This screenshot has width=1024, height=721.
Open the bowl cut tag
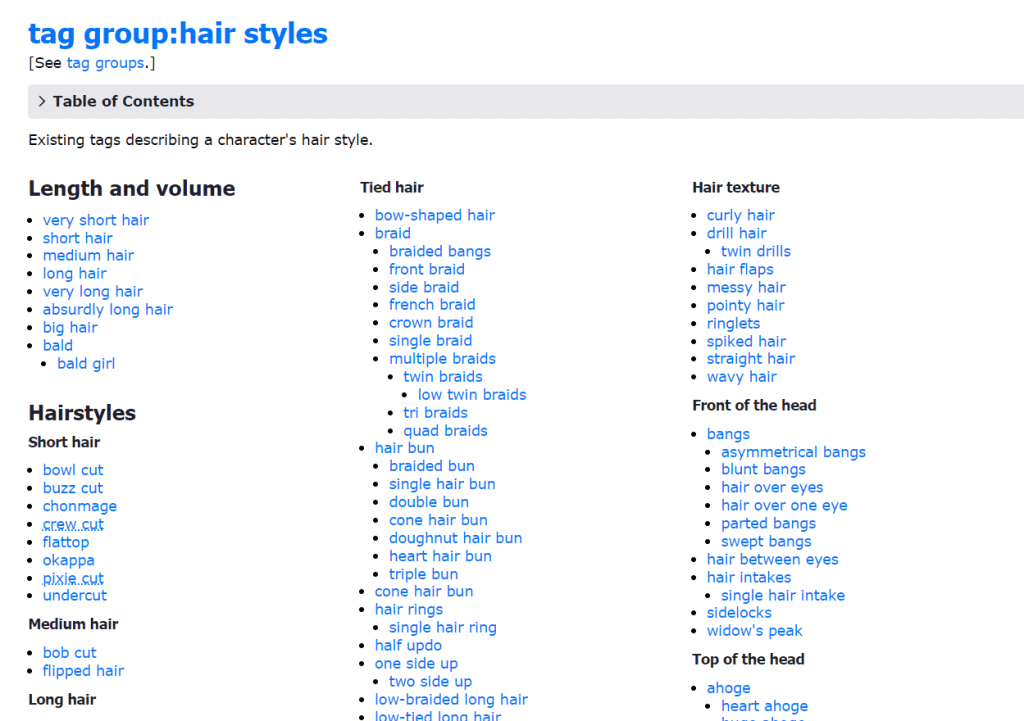point(73,470)
